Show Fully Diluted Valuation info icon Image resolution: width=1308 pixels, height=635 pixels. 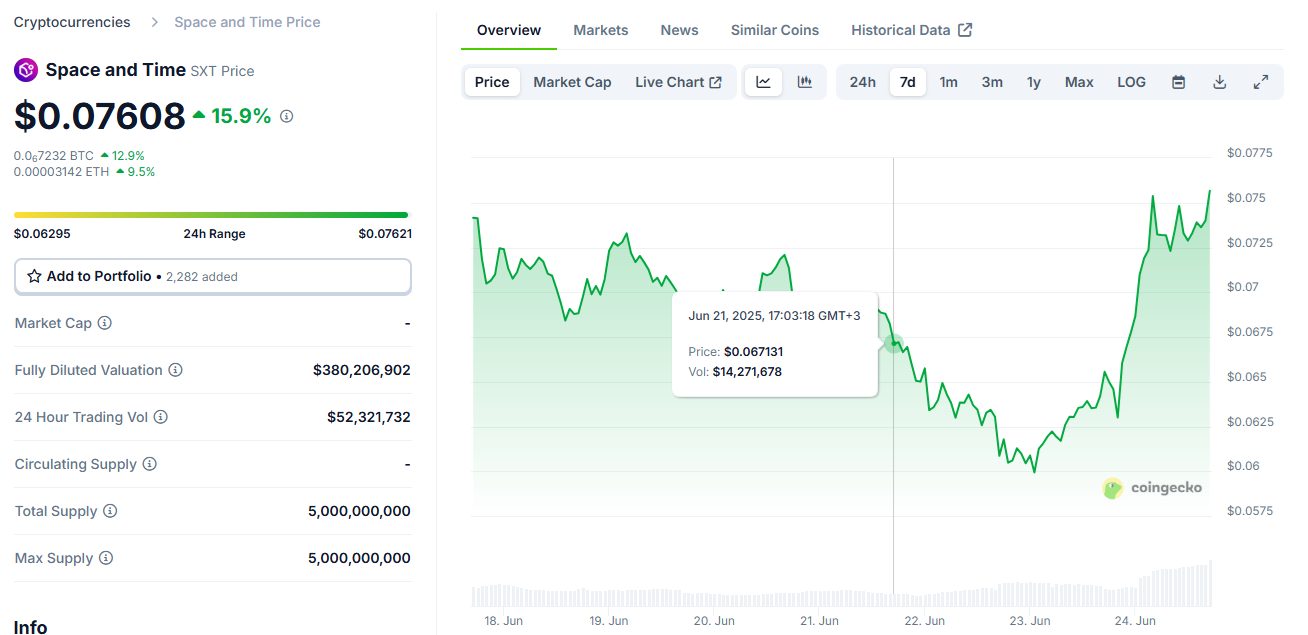coord(175,370)
